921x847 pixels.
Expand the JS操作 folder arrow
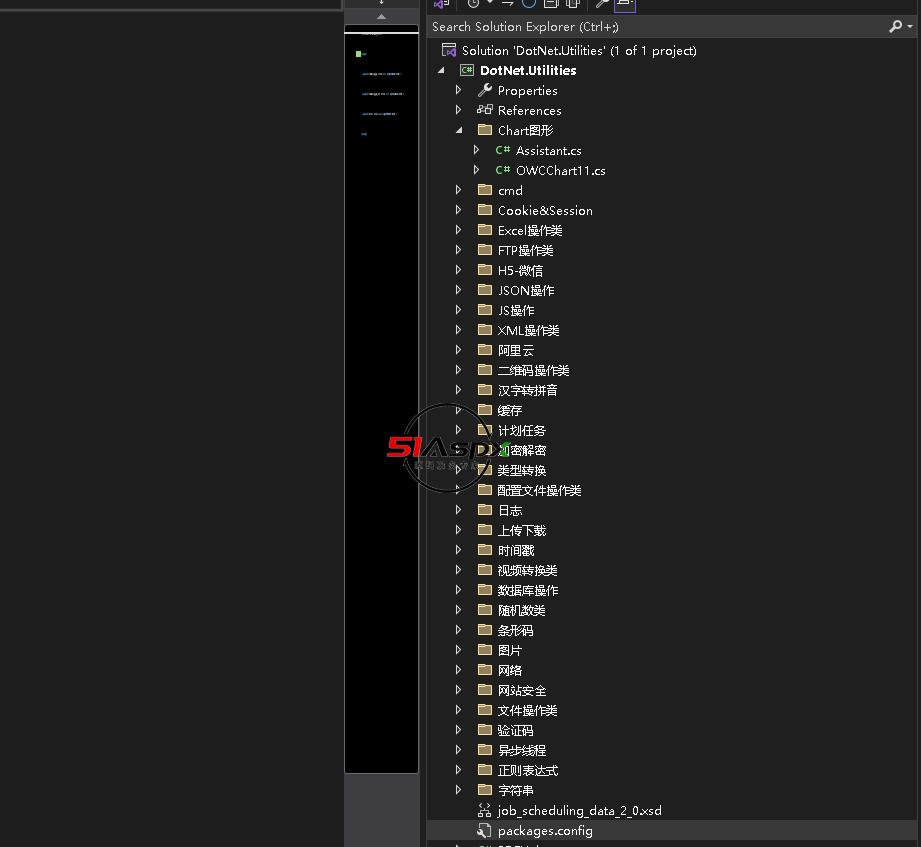tap(458, 310)
